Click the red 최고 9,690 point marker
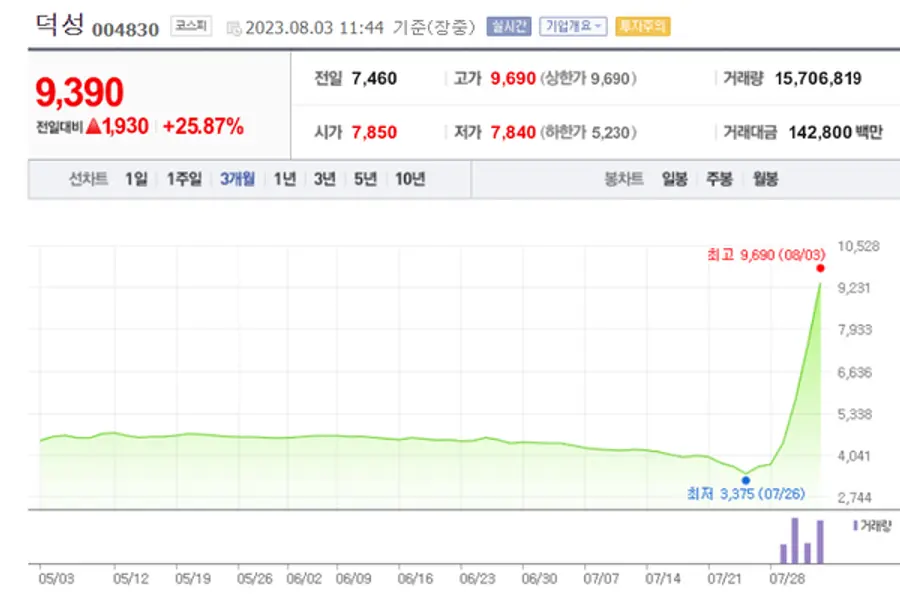The image size is (900, 614). (x=820, y=268)
